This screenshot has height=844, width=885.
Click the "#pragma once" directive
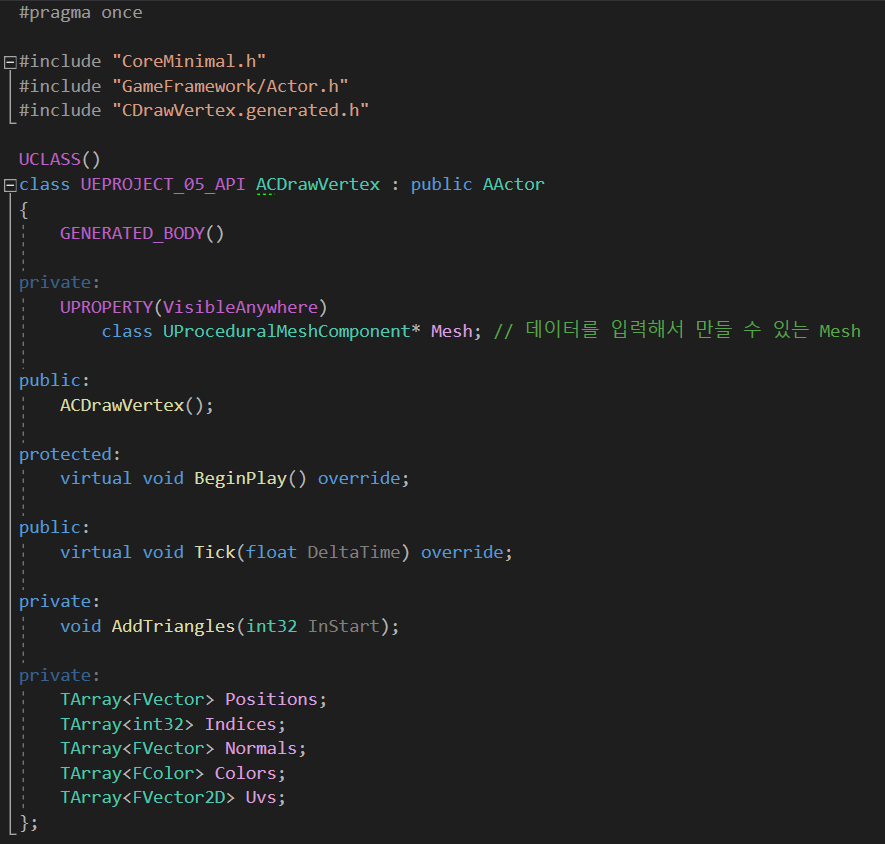[81, 13]
